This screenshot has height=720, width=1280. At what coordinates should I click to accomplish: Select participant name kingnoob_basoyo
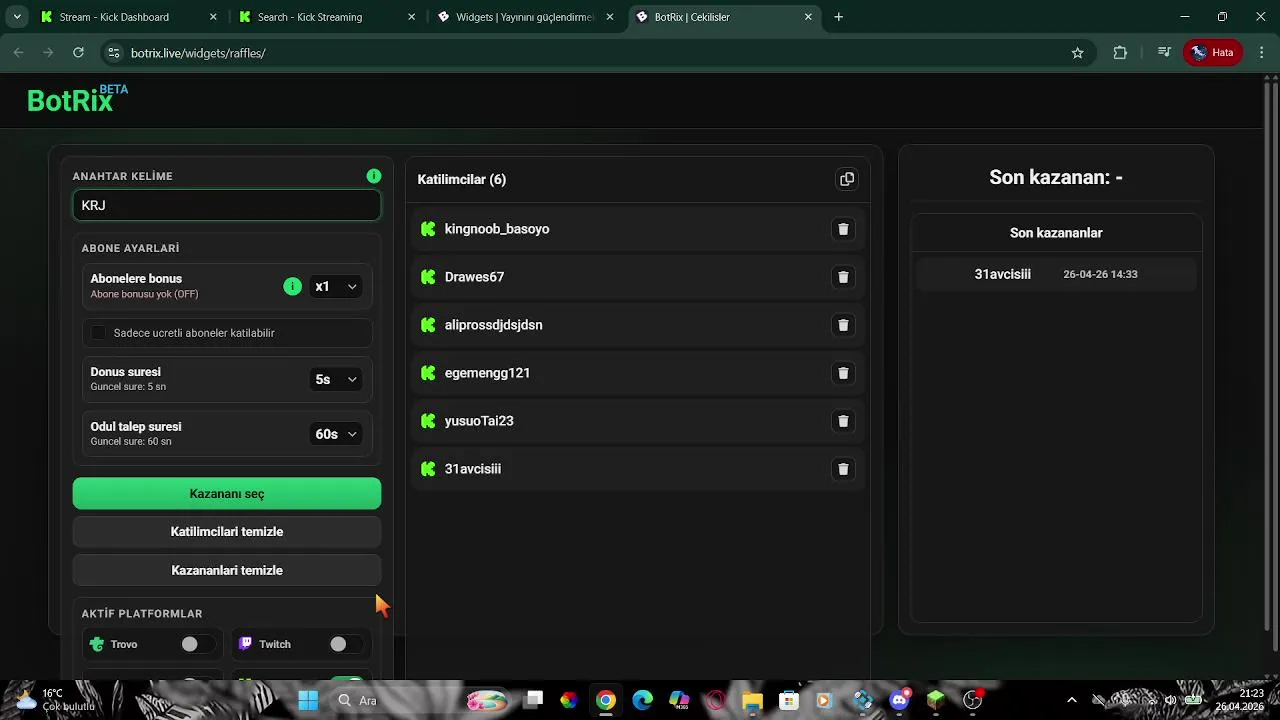(497, 229)
